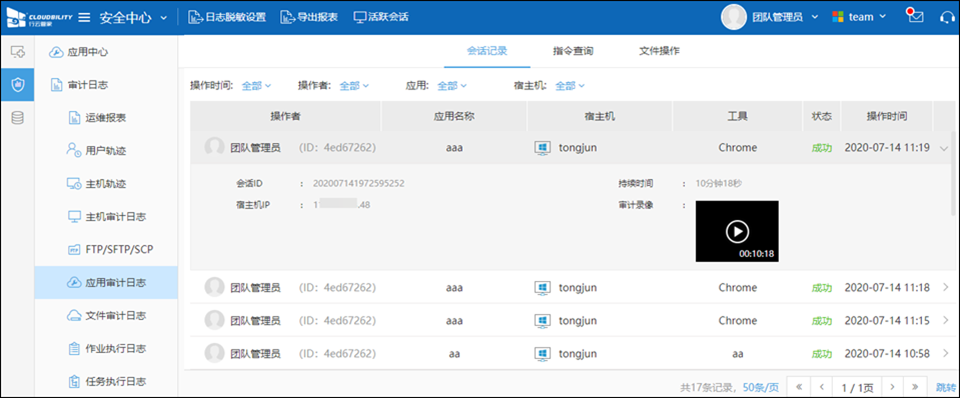
Task: Click the 跳转 jump link
Action: coord(946,387)
